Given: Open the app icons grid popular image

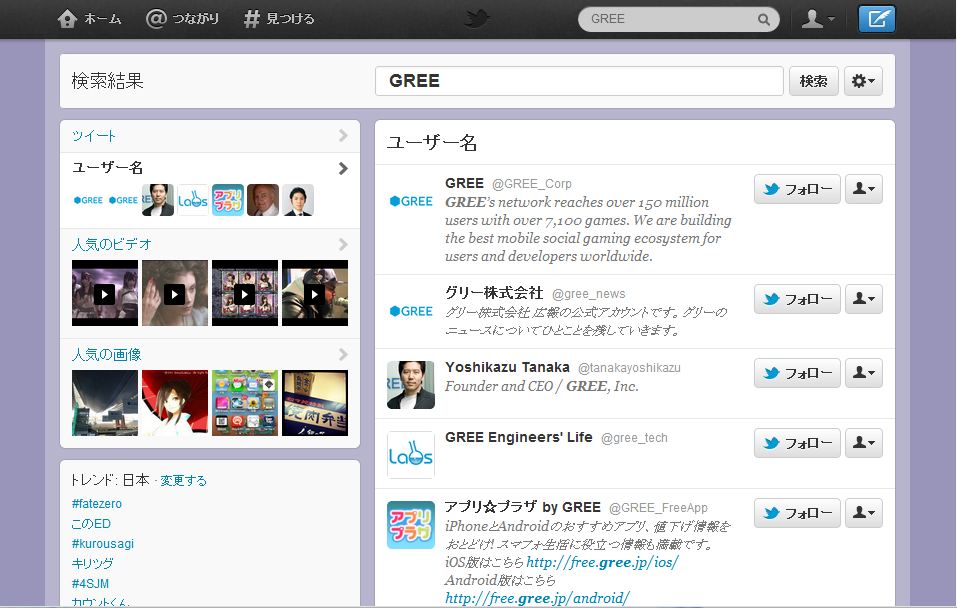Looking at the screenshot, I should point(245,403).
